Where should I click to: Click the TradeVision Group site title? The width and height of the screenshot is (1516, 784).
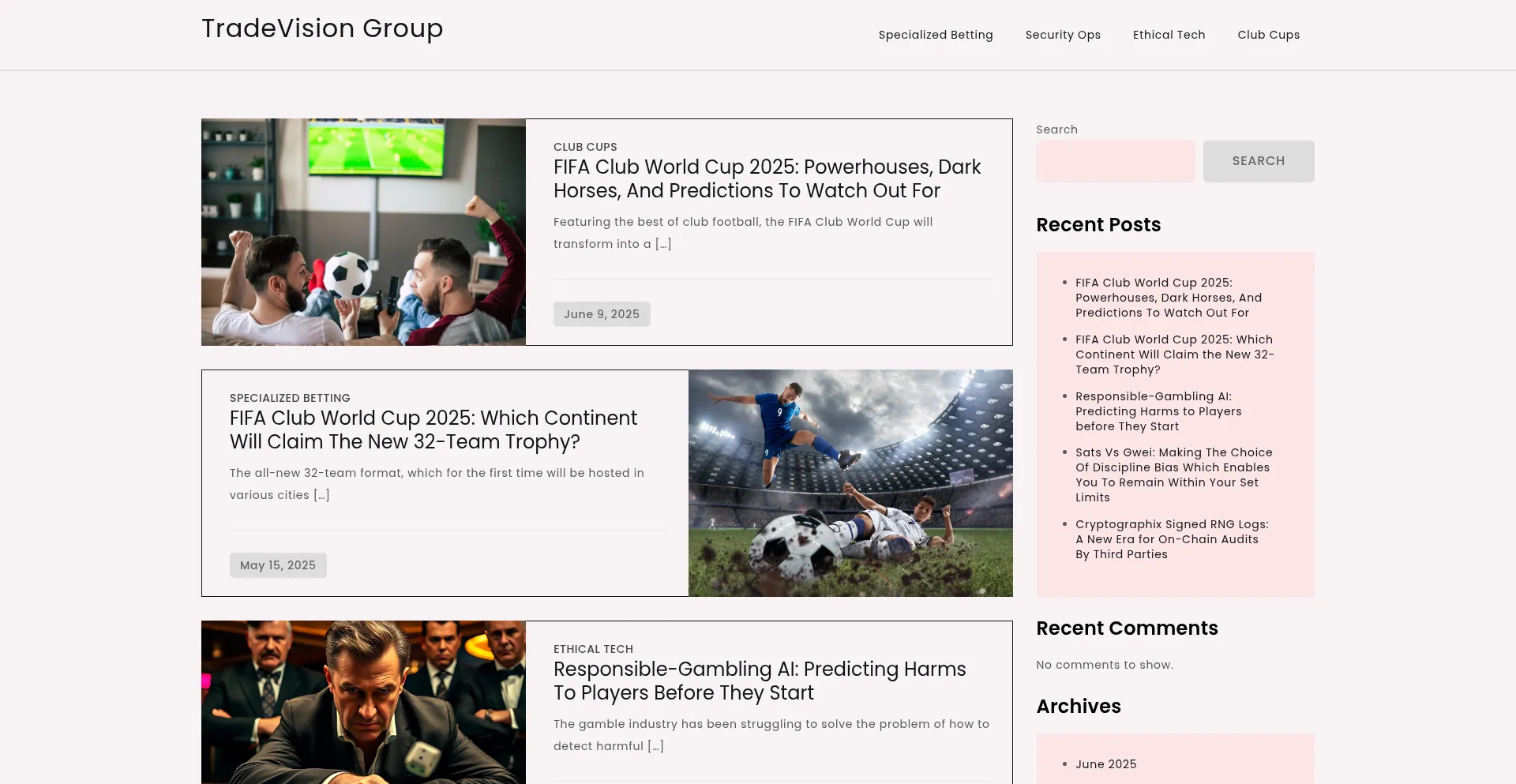(x=321, y=28)
